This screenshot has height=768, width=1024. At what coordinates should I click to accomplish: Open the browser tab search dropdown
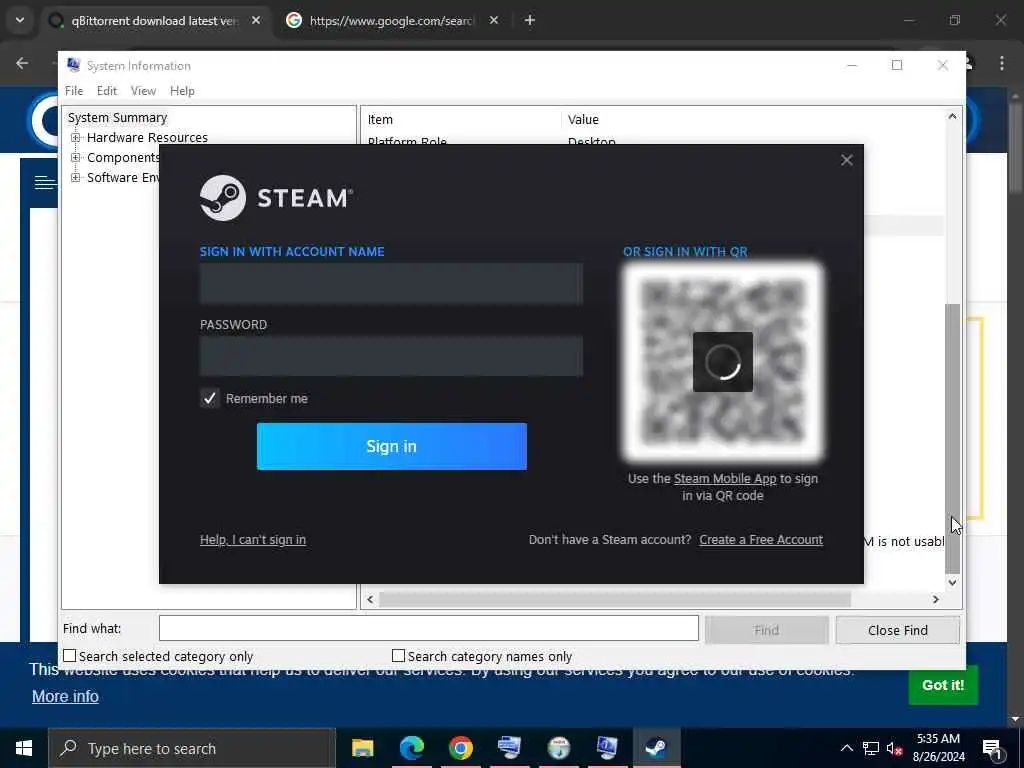pyautogui.click(x=20, y=20)
